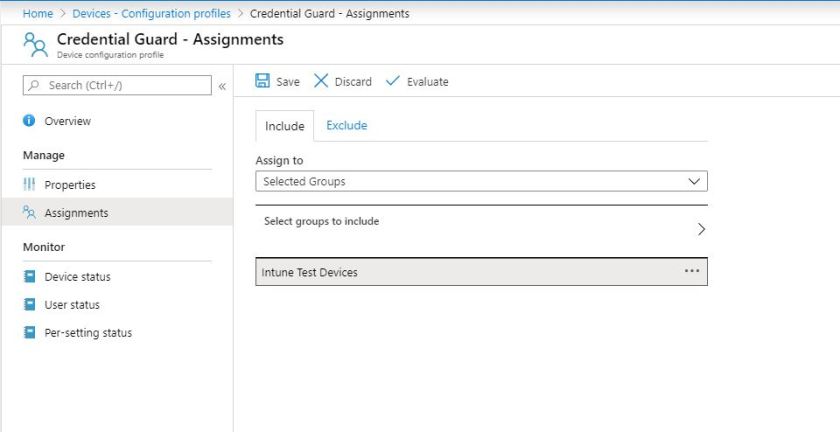Click the Discard X icon
This screenshot has height=432, width=840.
point(321,81)
